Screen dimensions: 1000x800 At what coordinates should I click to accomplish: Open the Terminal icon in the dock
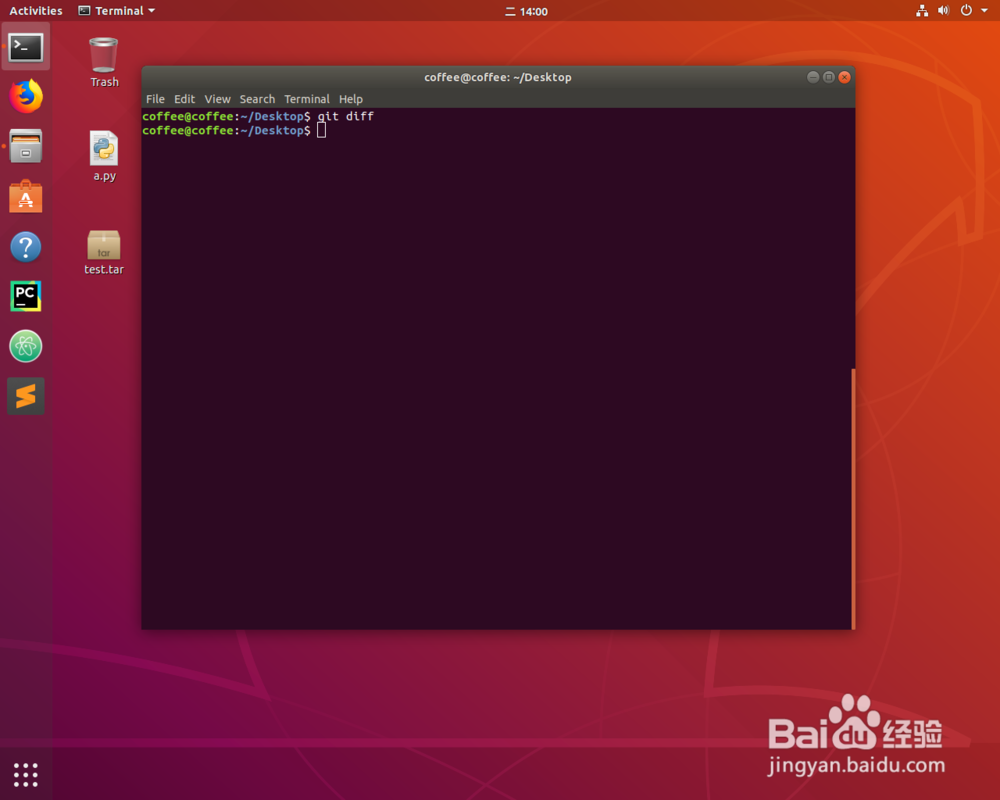(x=26, y=47)
